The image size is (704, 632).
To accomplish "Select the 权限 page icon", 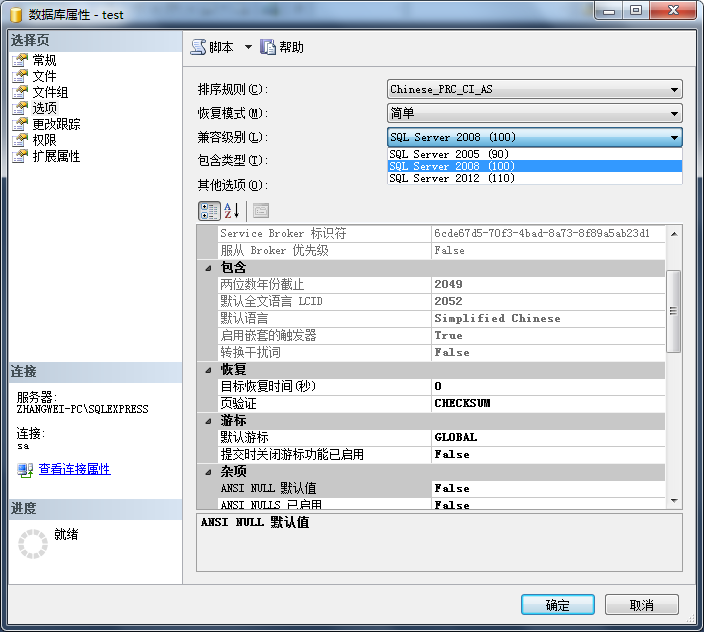I will click(x=20, y=140).
